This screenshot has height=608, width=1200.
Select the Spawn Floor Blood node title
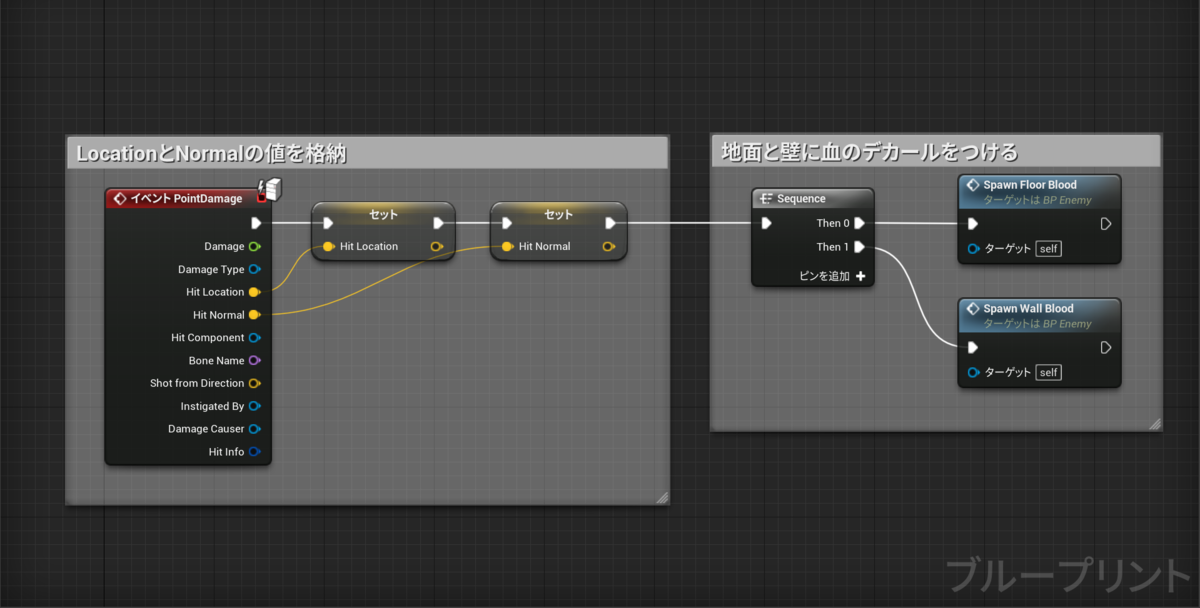(1030, 185)
